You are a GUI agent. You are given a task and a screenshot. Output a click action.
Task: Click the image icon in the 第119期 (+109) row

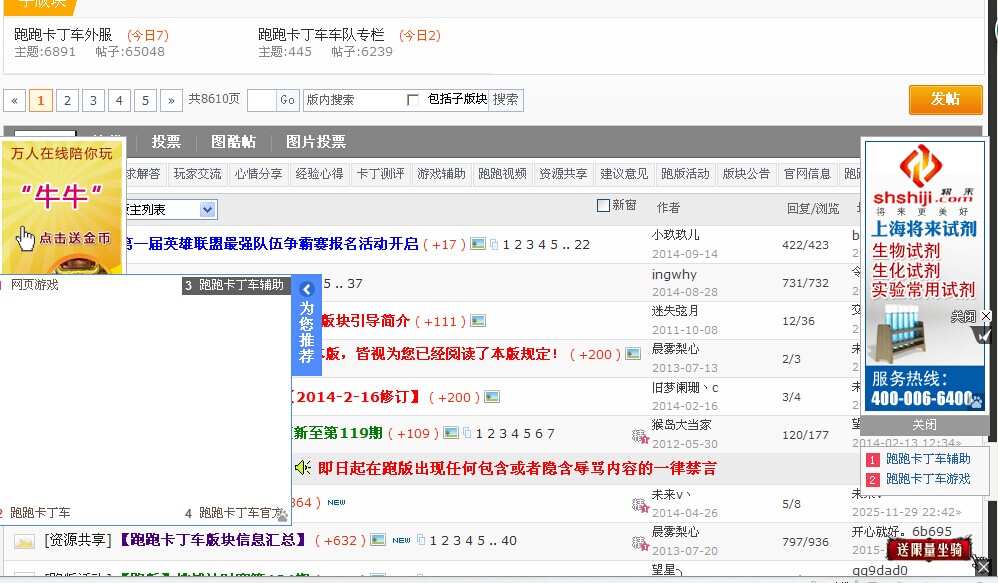click(x=451, y=433)
